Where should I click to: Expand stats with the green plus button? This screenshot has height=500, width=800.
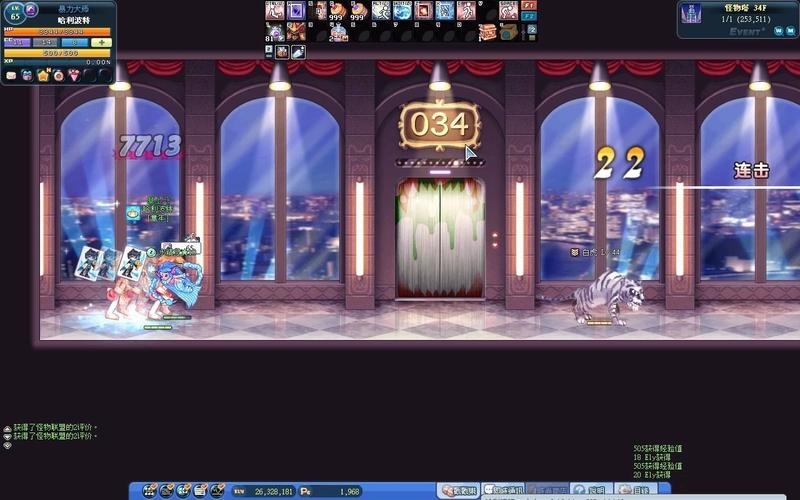click(x=101, y=43)
